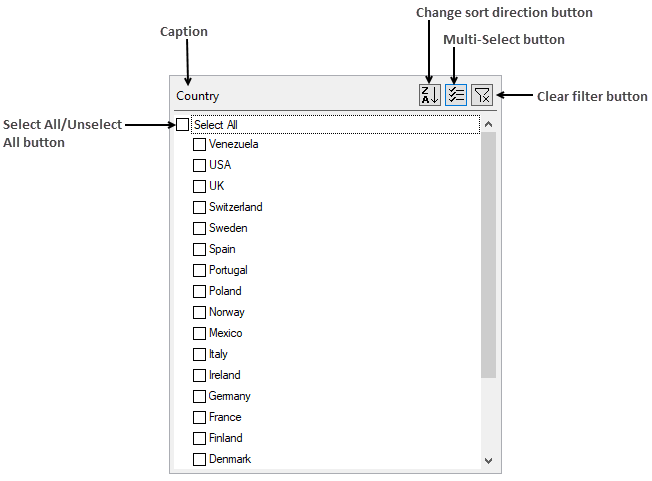Tick the Sweden checkbox
Screen dimensions: 652x481
tap(200, 228)
